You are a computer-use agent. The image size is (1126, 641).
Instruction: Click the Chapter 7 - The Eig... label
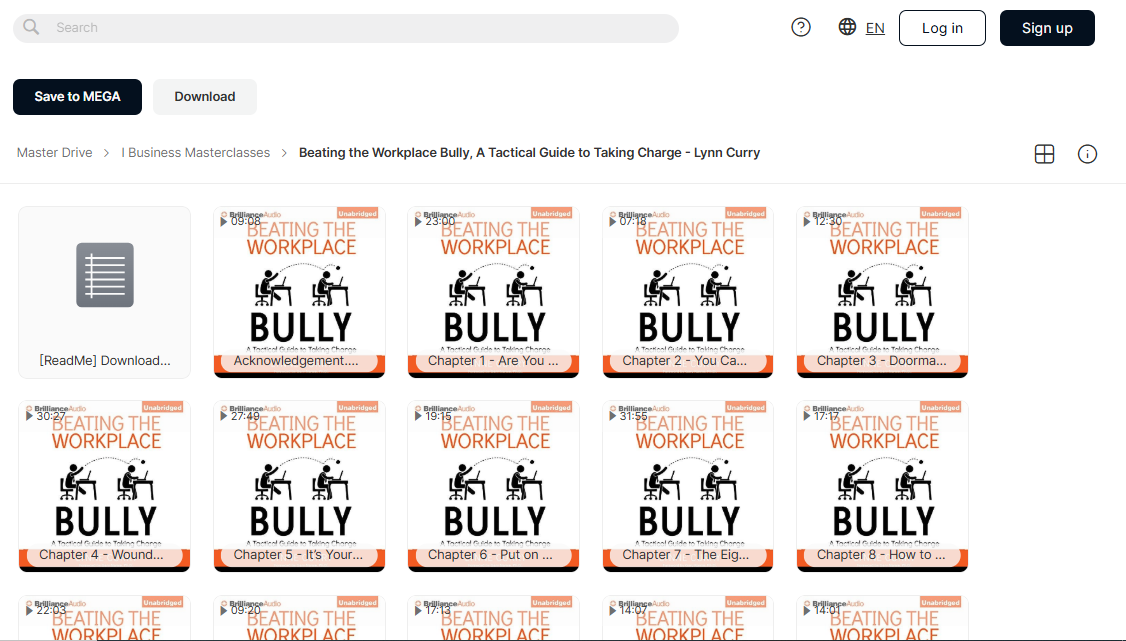pos(686,554)
